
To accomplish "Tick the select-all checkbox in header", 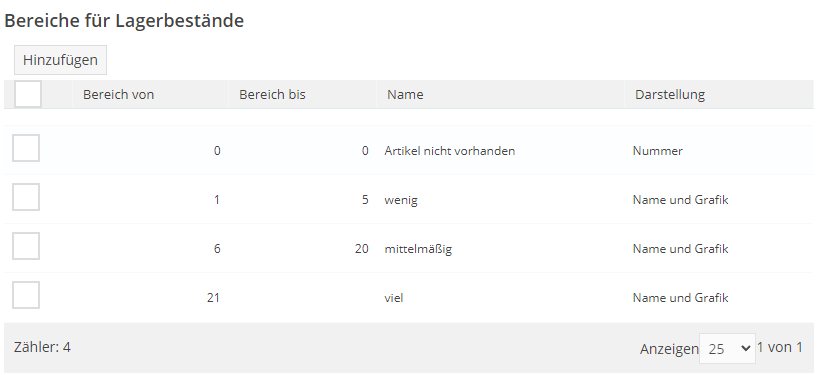I will point(28,95).
